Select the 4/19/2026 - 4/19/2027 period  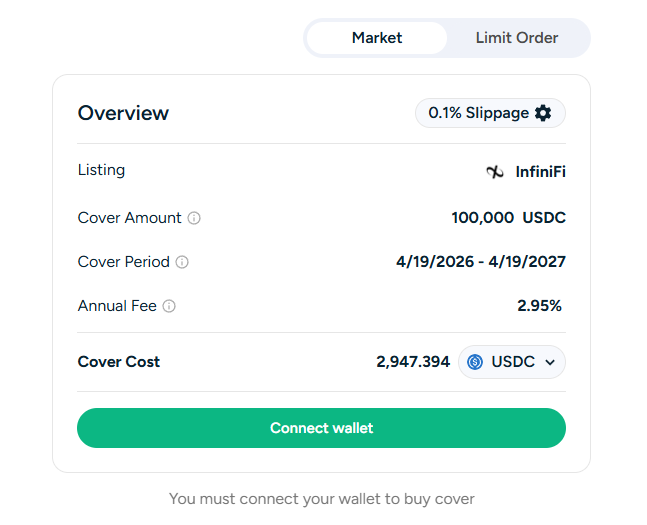coord(481,262)
